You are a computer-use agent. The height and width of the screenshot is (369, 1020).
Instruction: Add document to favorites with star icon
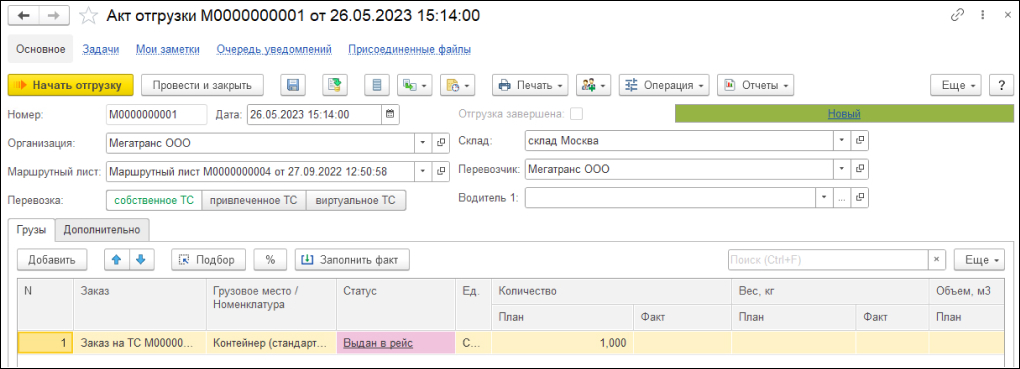[x=88, y=16]
